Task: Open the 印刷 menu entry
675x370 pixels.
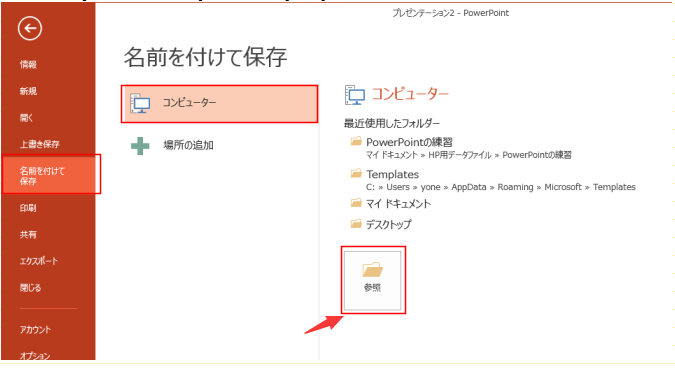Action: point(28,208)
